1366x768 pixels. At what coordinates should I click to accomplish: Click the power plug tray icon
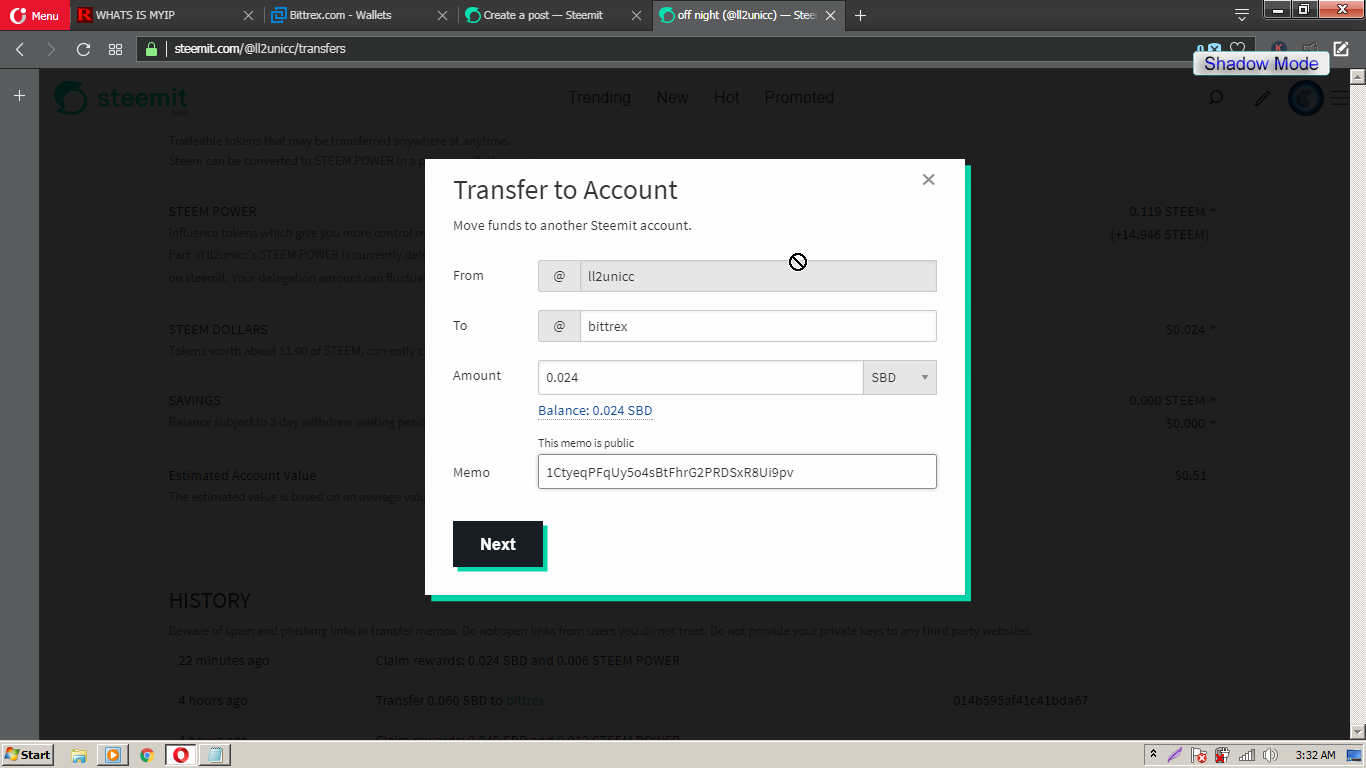pos(1222,756)
